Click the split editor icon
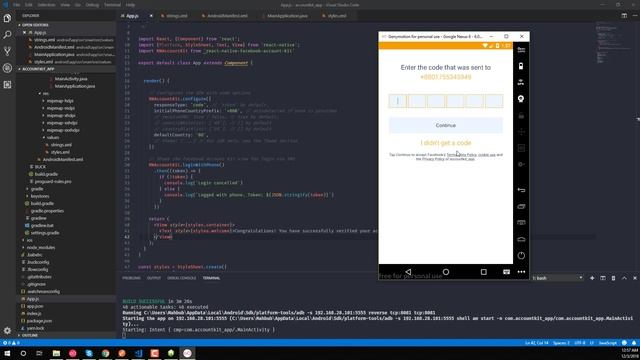This screenshot has width=640, height=360. [x=624, y=16]
